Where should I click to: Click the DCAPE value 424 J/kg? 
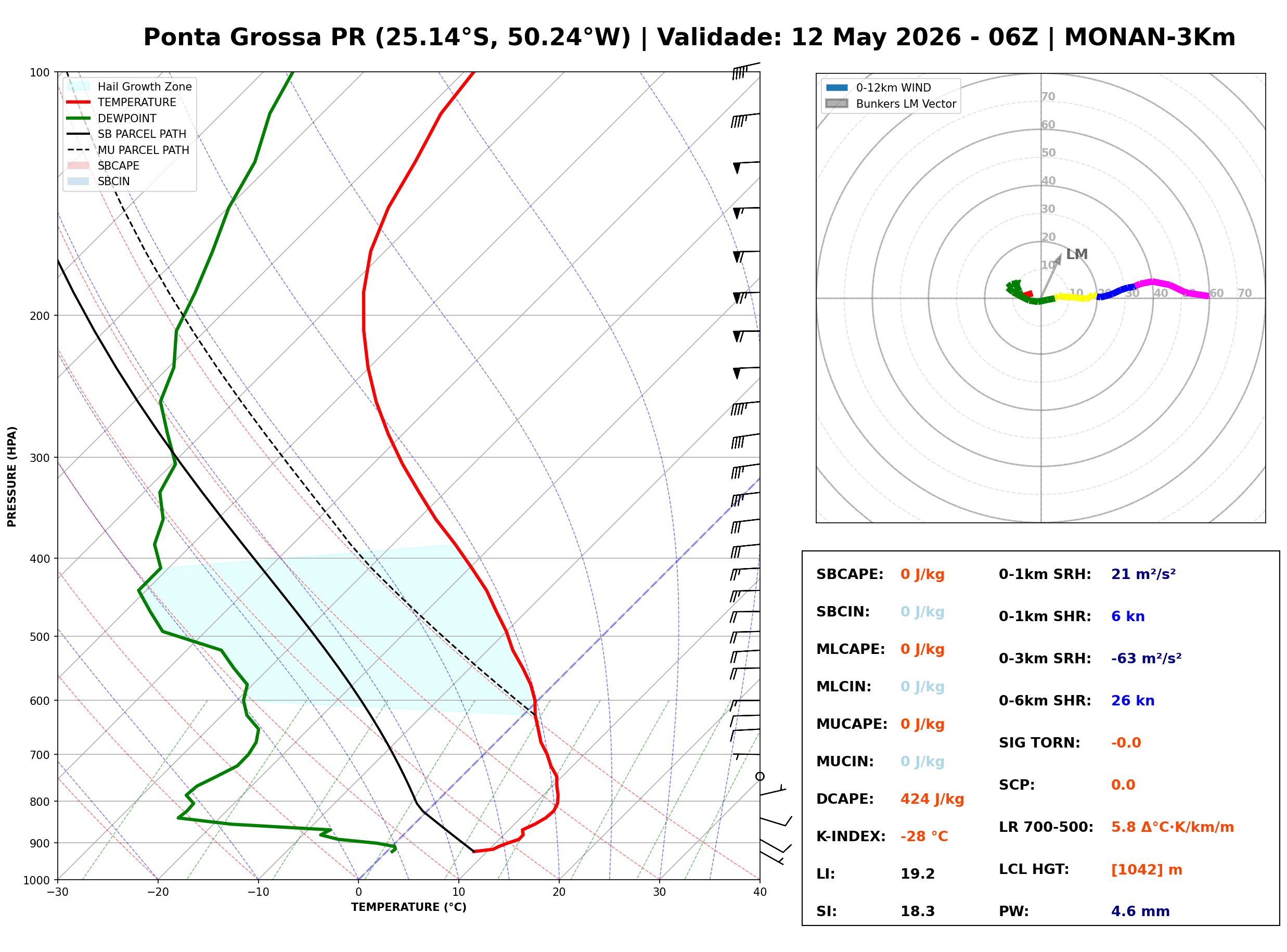[x=932, y=799]
